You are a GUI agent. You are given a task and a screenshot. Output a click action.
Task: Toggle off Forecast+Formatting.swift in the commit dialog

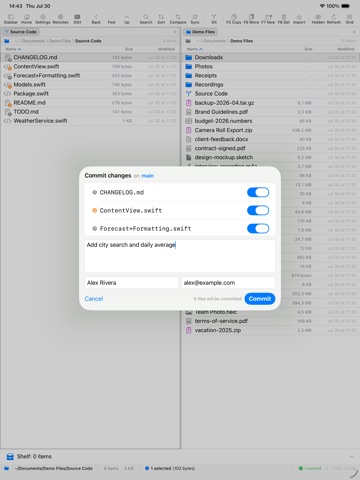pos(258,228)
